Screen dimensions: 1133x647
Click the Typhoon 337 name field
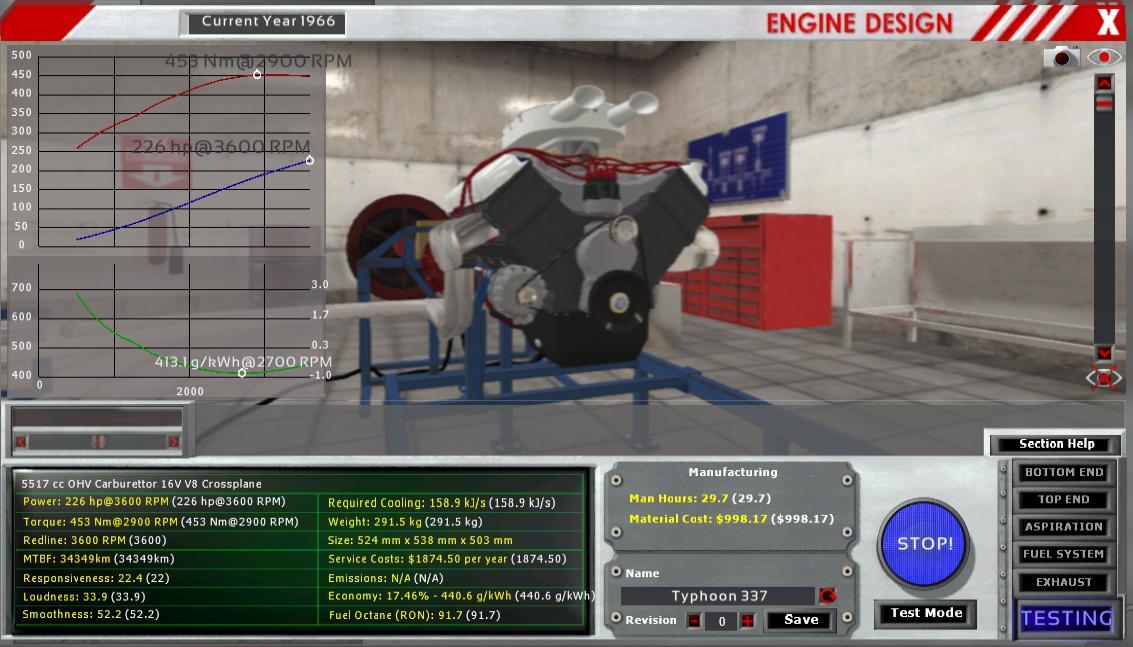click(x=718, y=596)
